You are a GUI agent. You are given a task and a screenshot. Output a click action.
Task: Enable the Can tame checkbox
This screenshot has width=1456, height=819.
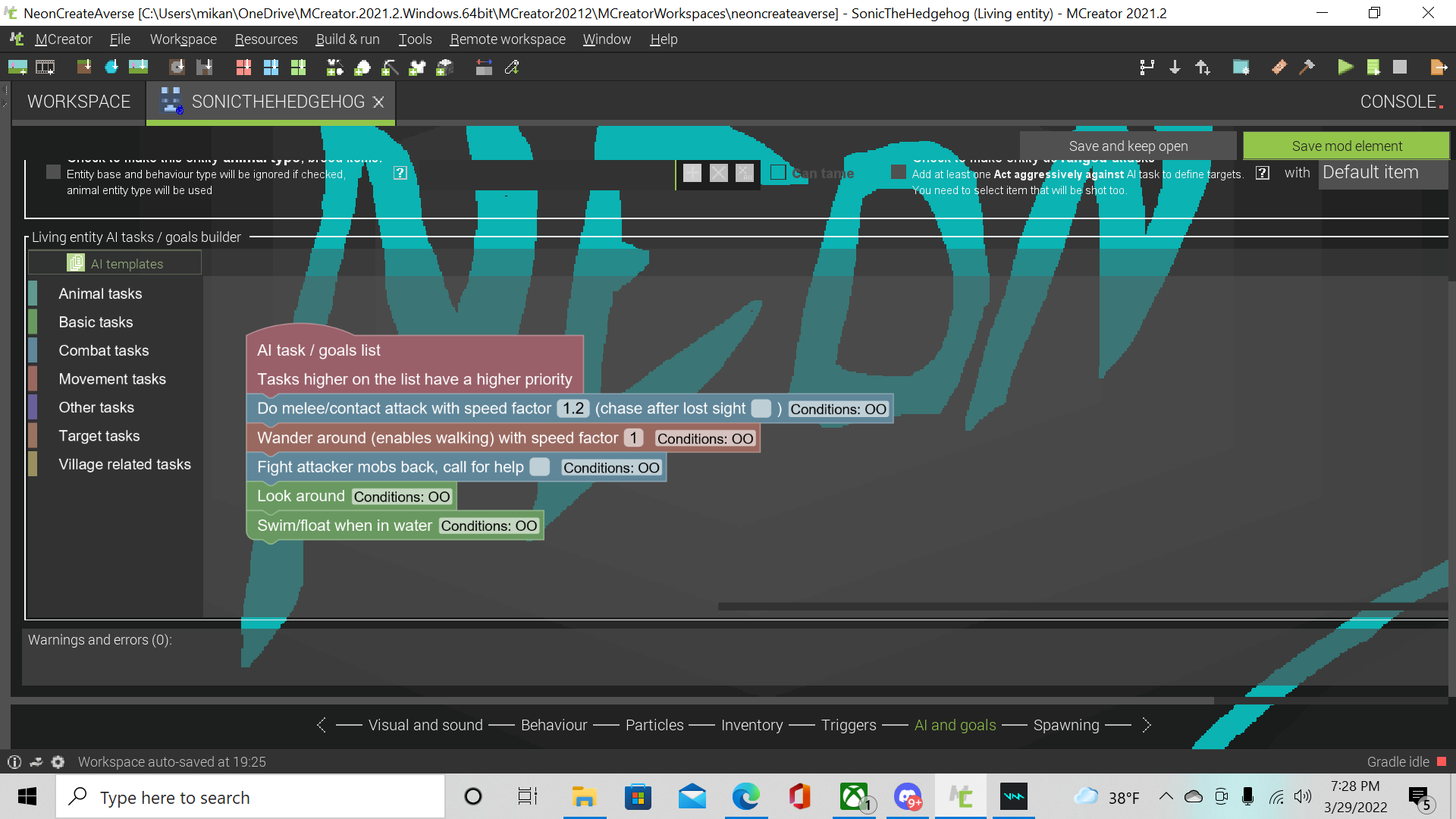777,173
